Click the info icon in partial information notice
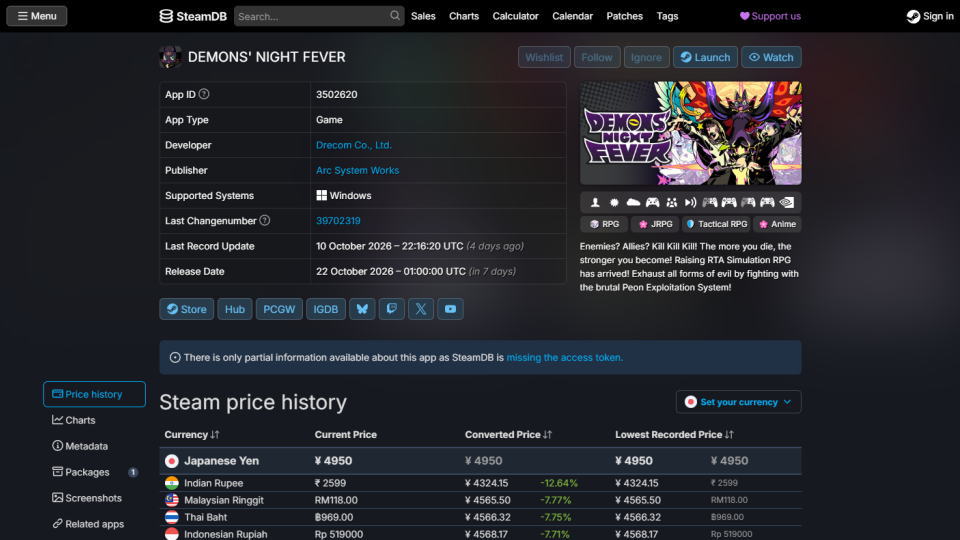 (x=175, y=358)
